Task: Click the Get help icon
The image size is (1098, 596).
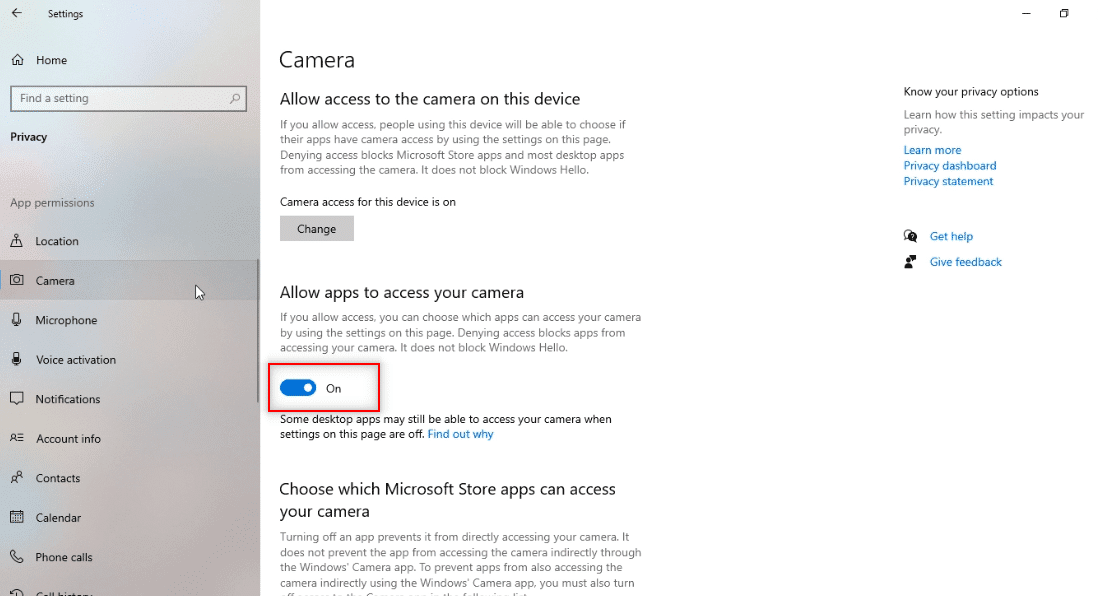Action: tap(910, 236)
